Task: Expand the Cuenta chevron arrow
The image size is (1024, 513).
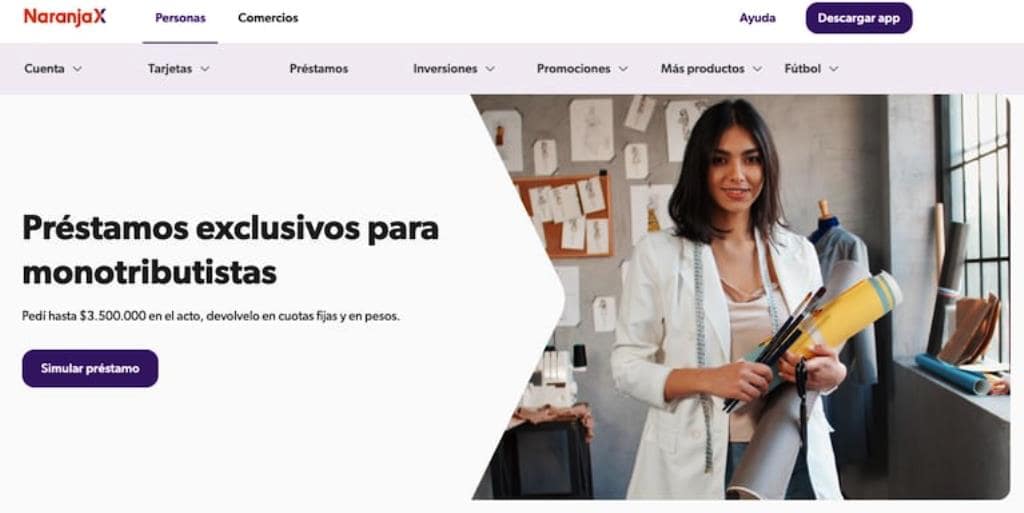Action: [77, 69]
